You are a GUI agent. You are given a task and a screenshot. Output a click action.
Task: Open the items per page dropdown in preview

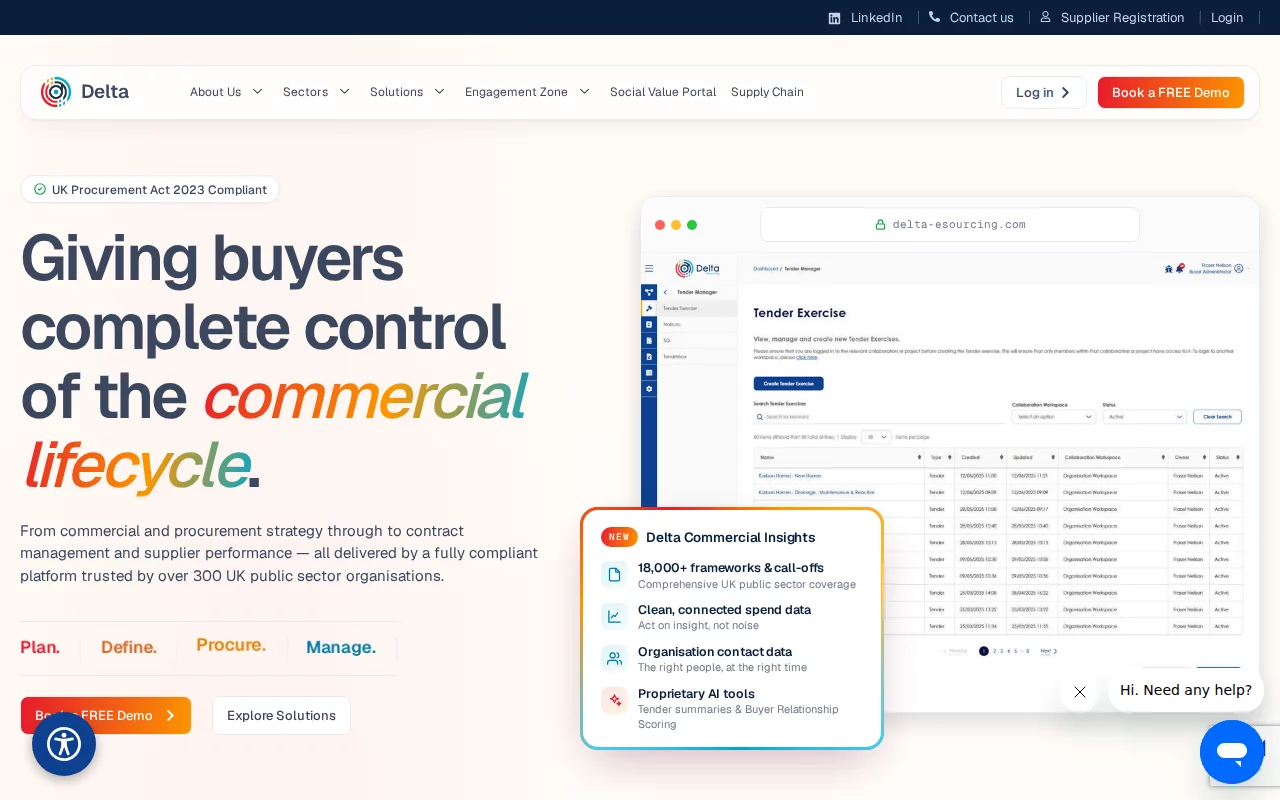click(876, 437)
